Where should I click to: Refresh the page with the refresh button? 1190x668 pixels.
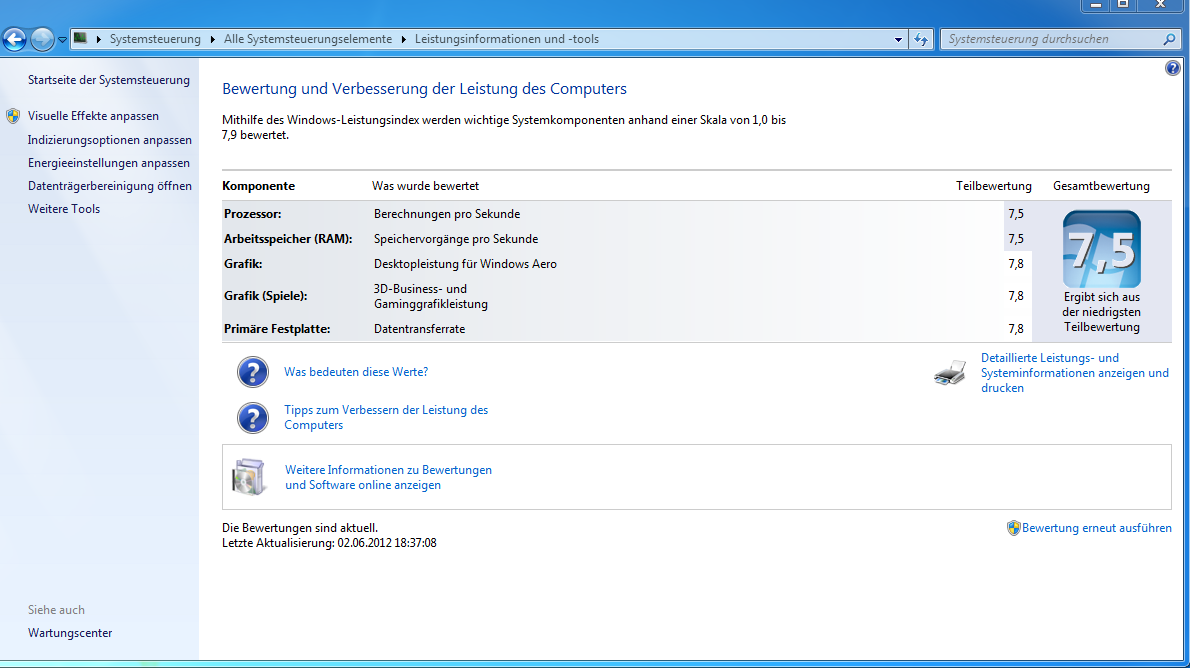tap(921, 39)
